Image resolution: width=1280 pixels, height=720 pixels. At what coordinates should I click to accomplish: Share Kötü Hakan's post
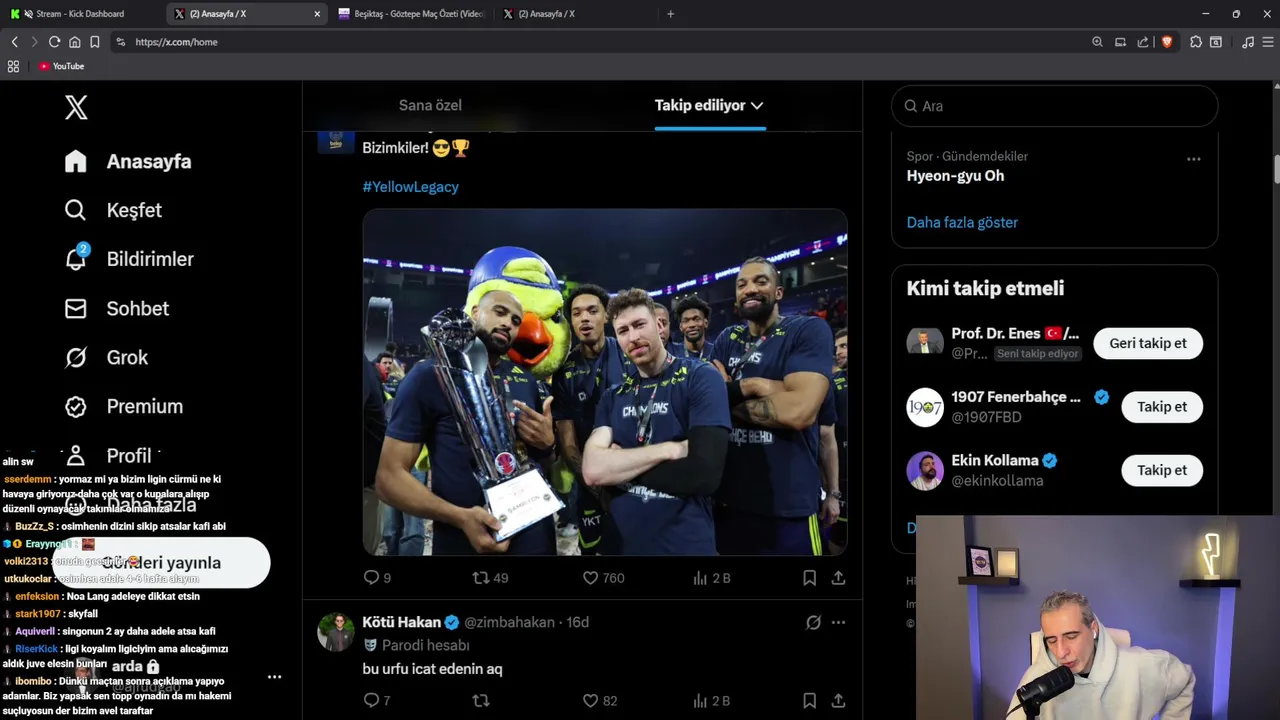(x=838, y=701)
